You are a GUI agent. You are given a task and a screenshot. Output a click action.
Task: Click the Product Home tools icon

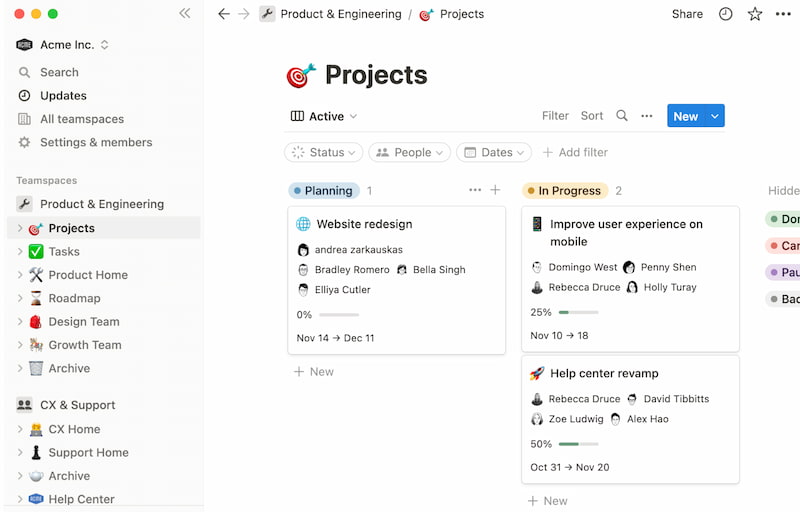pos(36,275)
